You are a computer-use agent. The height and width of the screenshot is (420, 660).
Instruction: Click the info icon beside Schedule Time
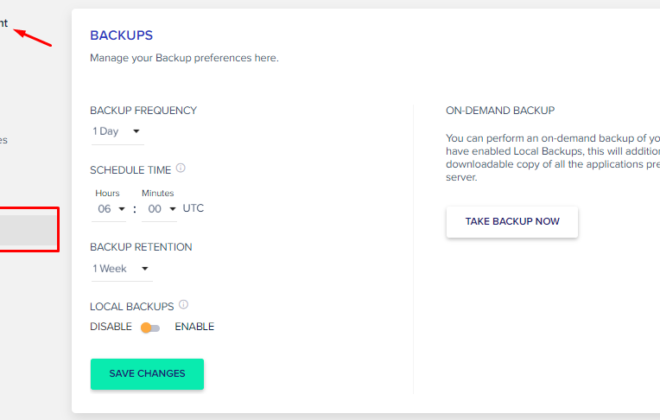coord(181,168)
